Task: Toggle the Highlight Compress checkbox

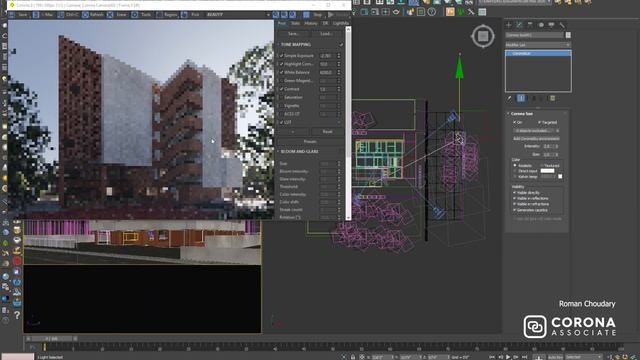Action: [281, 64]
